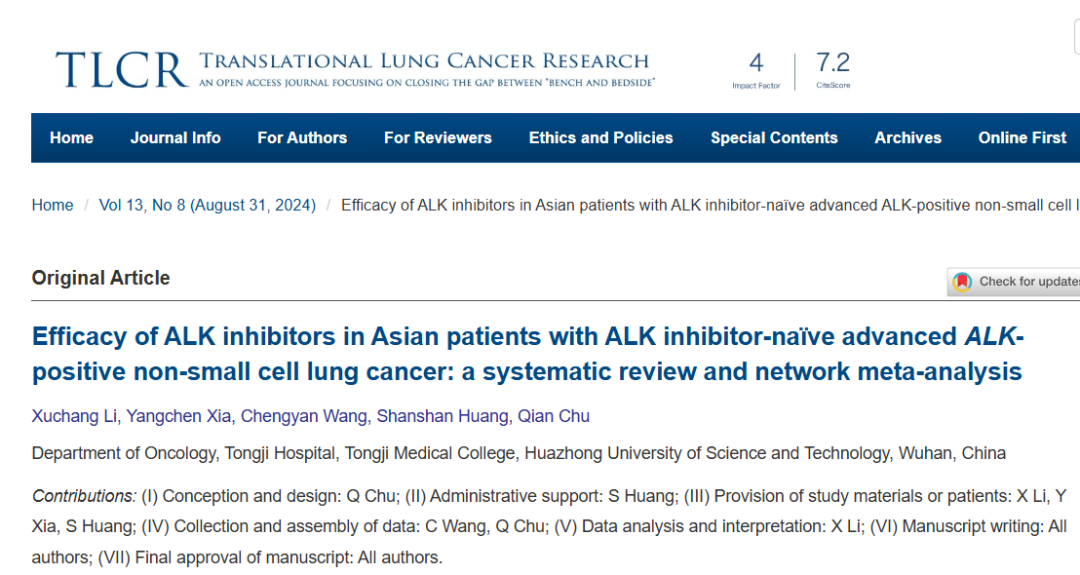View the Archives section
Viewport: 1080px width, 575px height.
[908, 138]
